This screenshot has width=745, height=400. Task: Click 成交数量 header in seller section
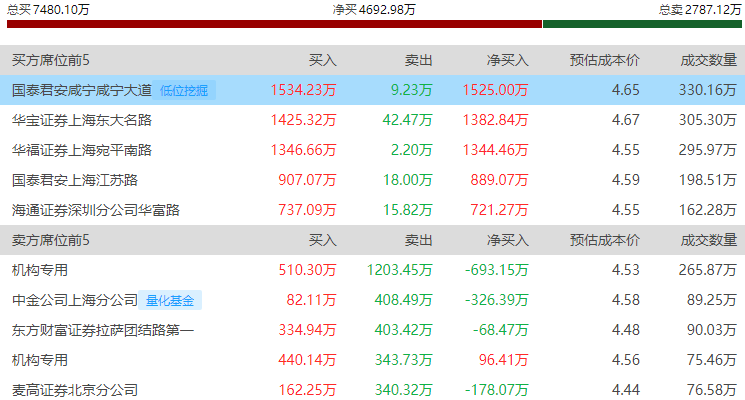[708, 240]
